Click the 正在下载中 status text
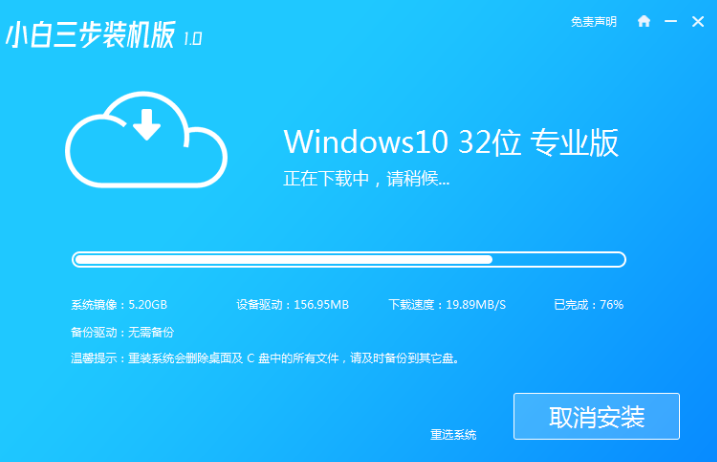This screenshot has height=462, width=717. click(x=367, y=180)
